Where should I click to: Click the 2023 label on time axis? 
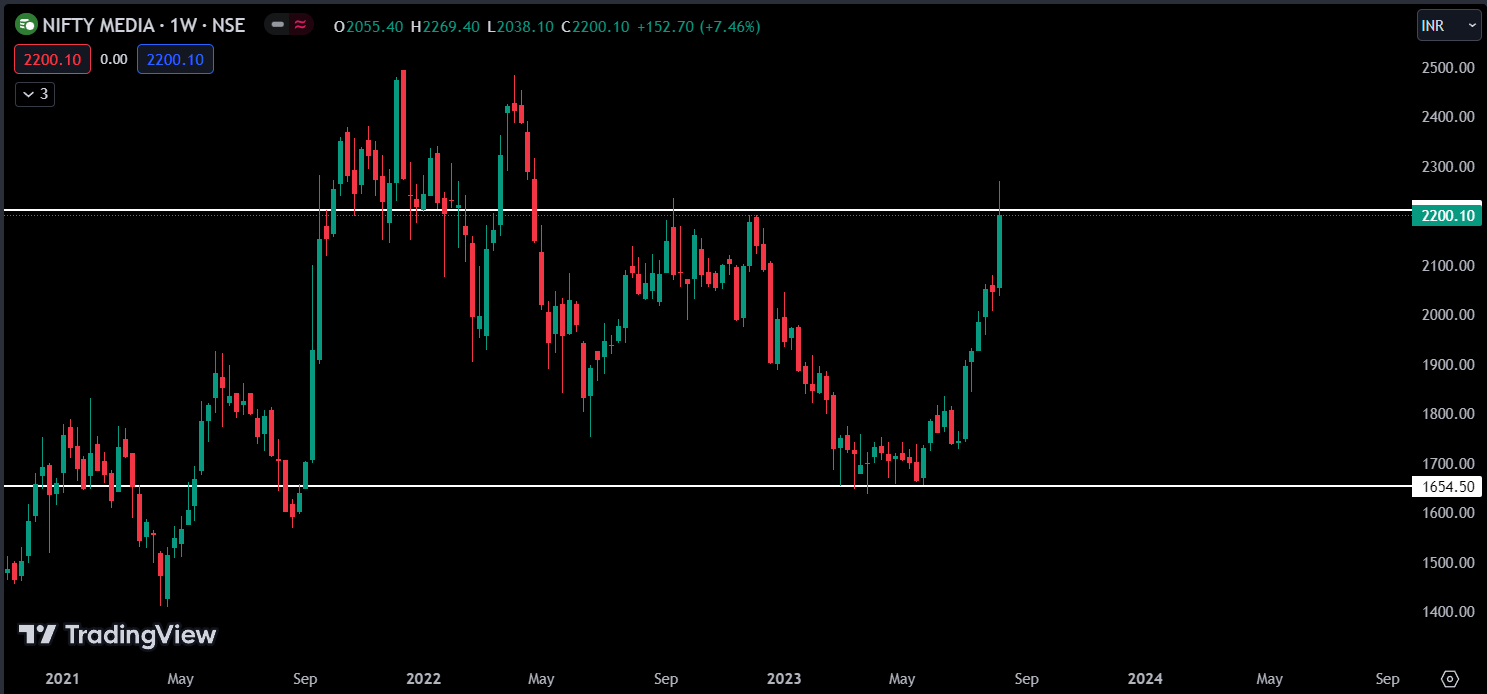point(783,679)
